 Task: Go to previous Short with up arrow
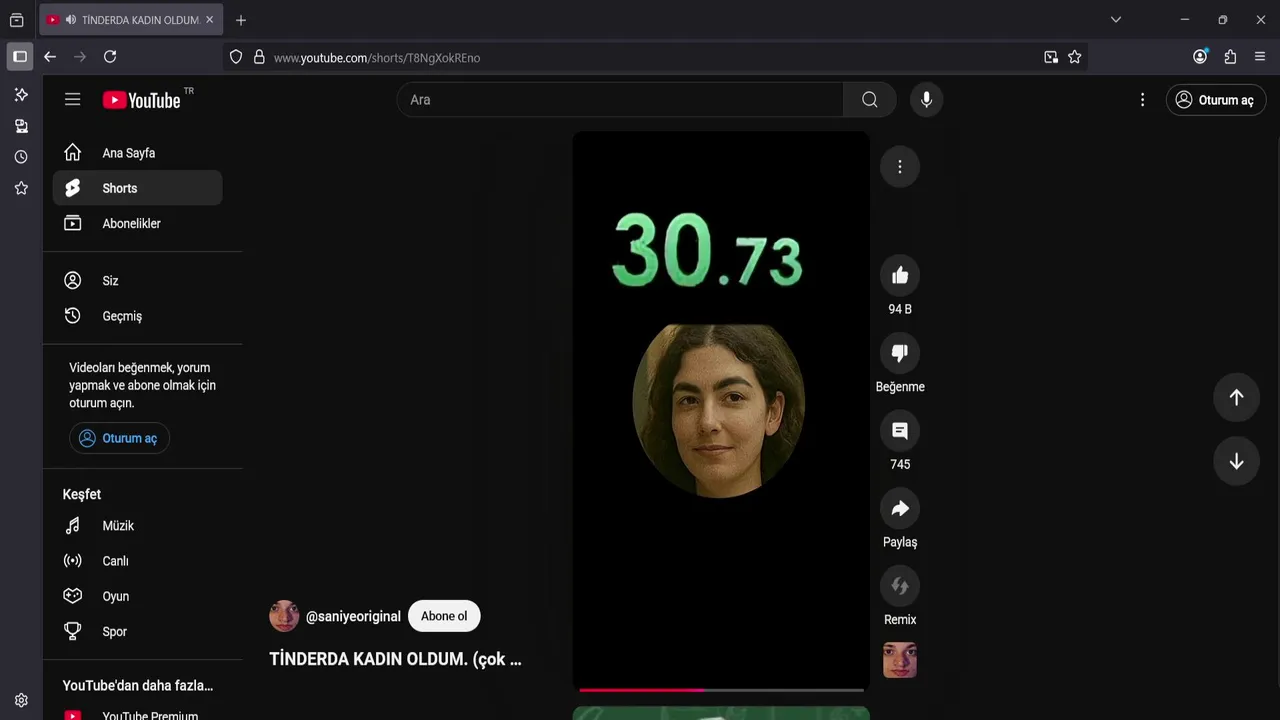pos(1236,397)
